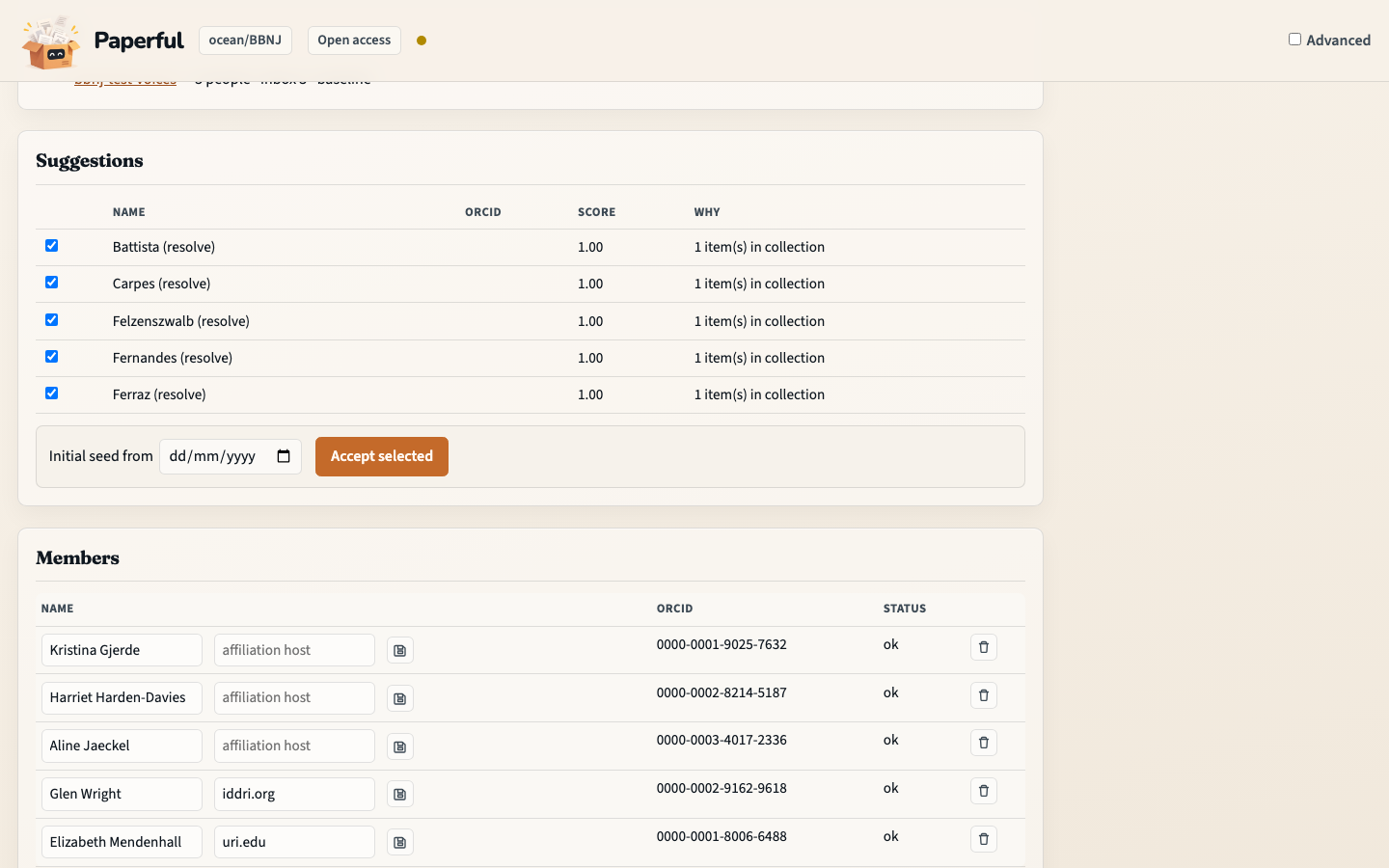Select ORCID 0000-0002-9162-9618

[x=722, y=788]
